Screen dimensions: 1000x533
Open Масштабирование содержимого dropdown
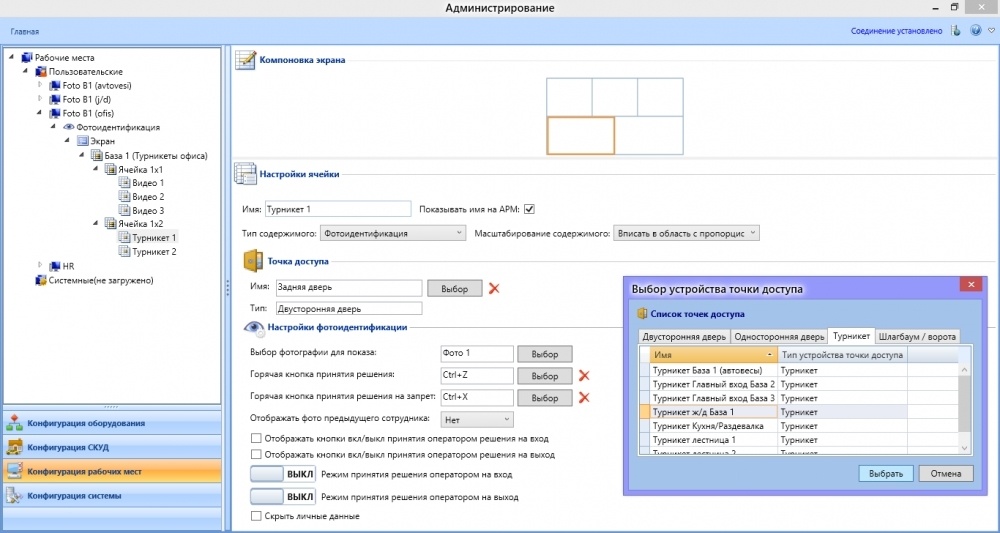(686, 233)
